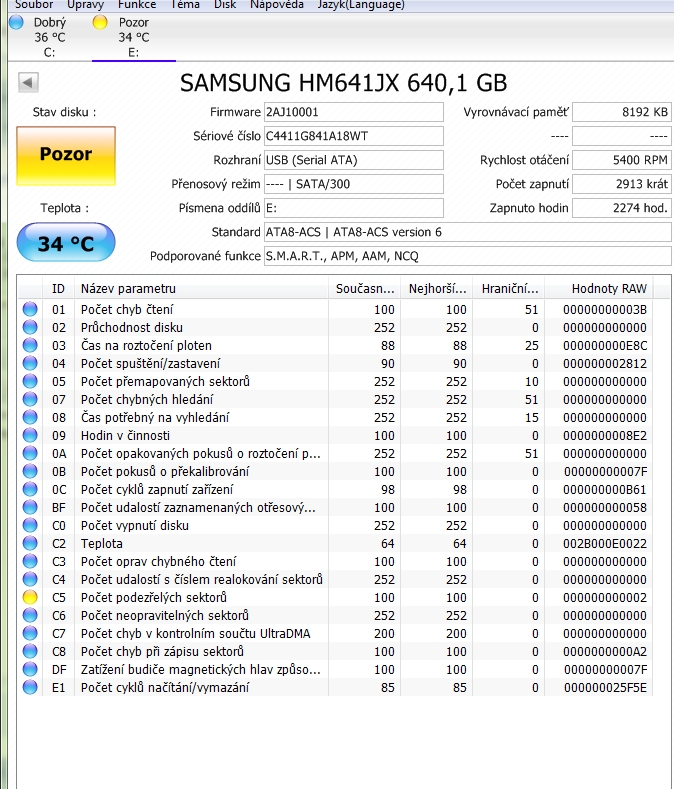Click status icon of Počet cyklů načítání/vymazání
This screenshot has width=674, height=789.
(30, 687)
